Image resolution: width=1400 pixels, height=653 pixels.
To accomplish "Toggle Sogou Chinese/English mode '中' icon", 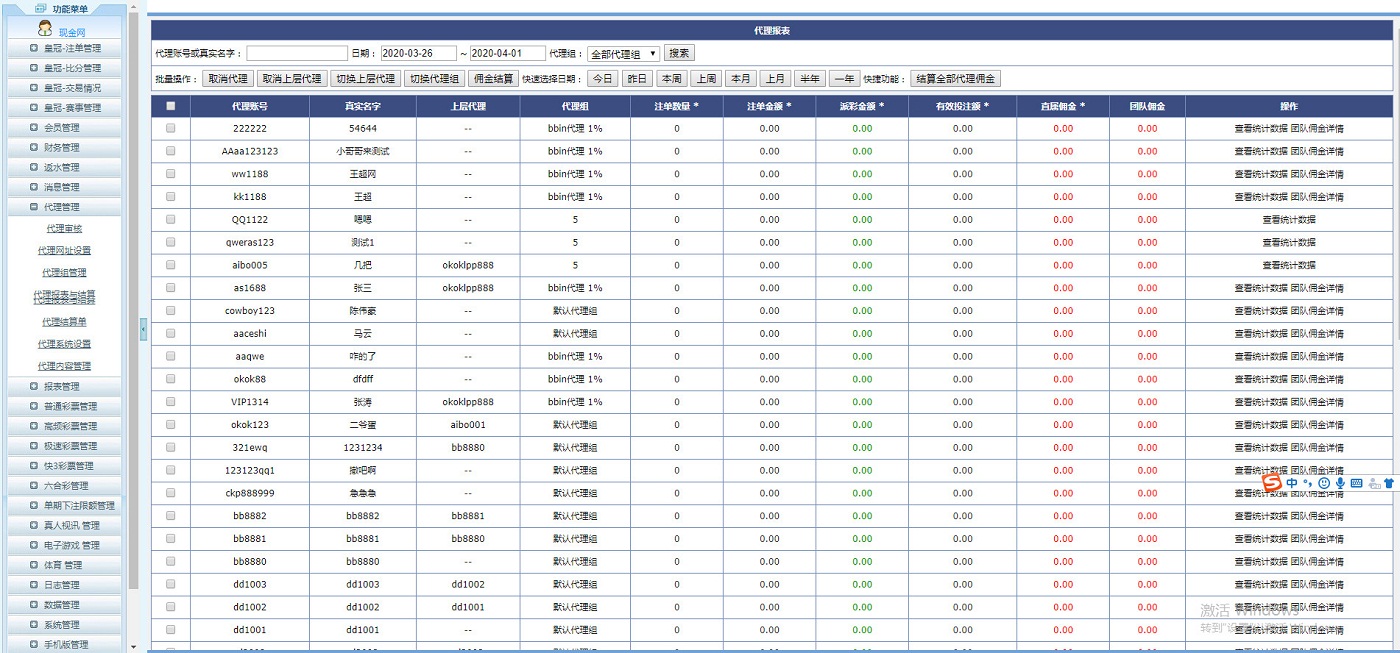I will (1293, 483).
